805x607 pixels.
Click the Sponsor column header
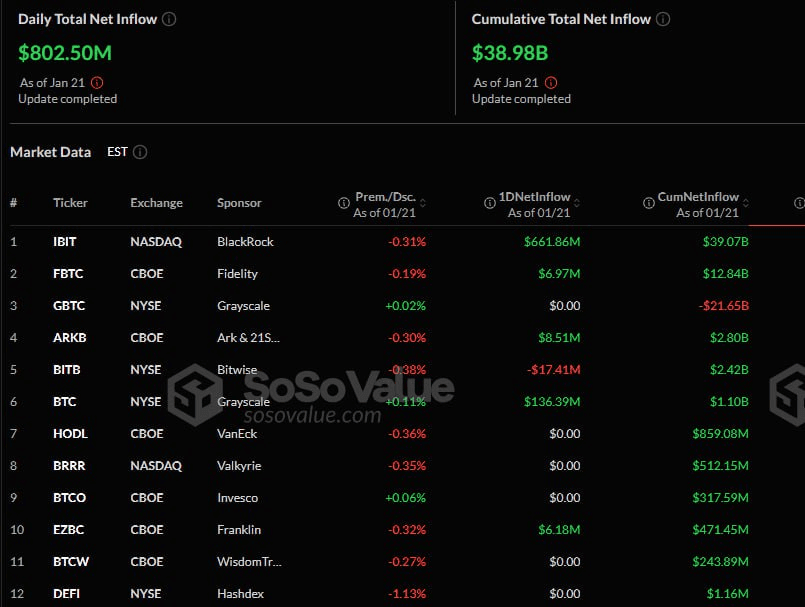pyautogui.click(x=239, y=203)
